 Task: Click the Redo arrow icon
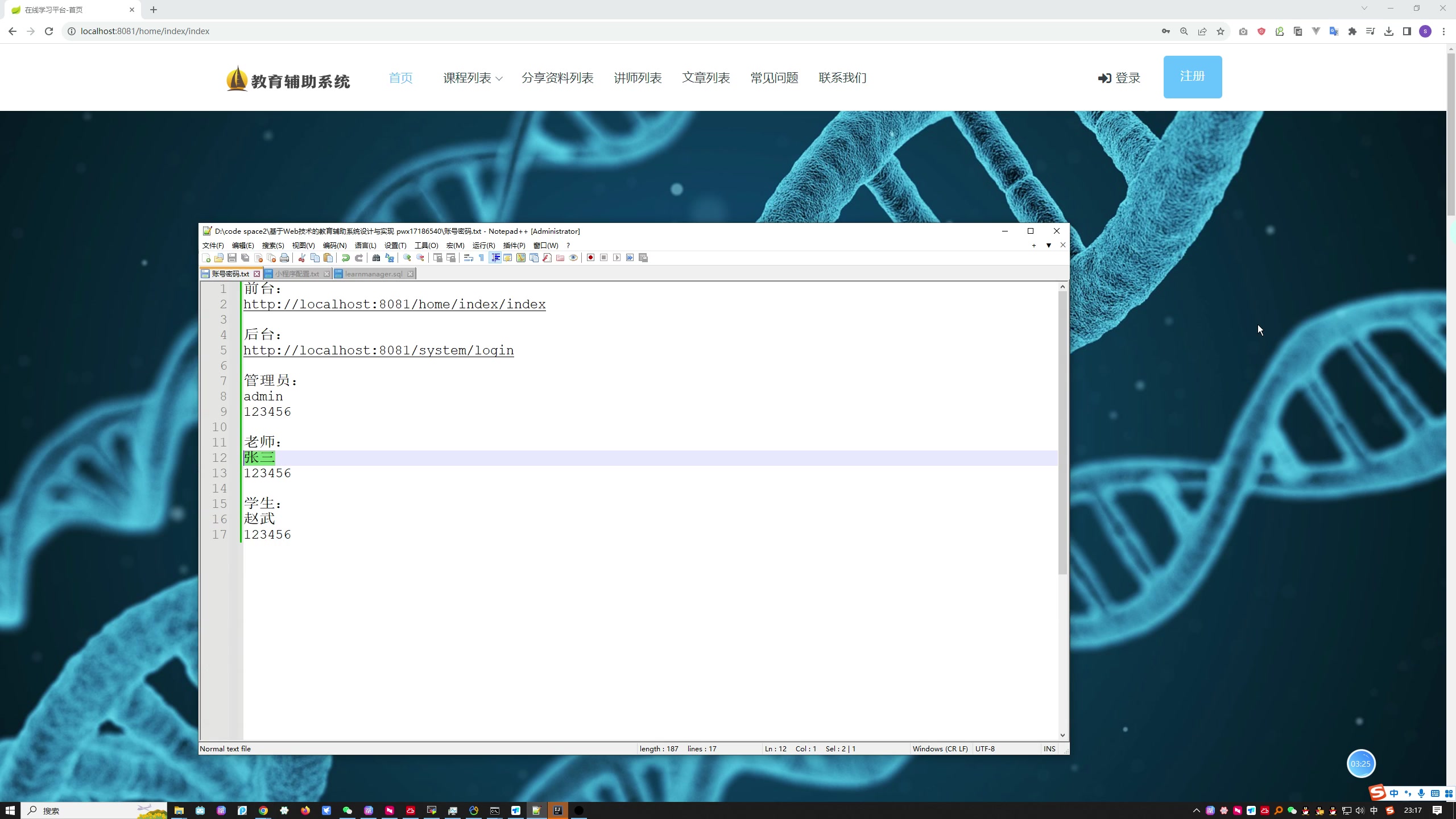pos(359,258)
